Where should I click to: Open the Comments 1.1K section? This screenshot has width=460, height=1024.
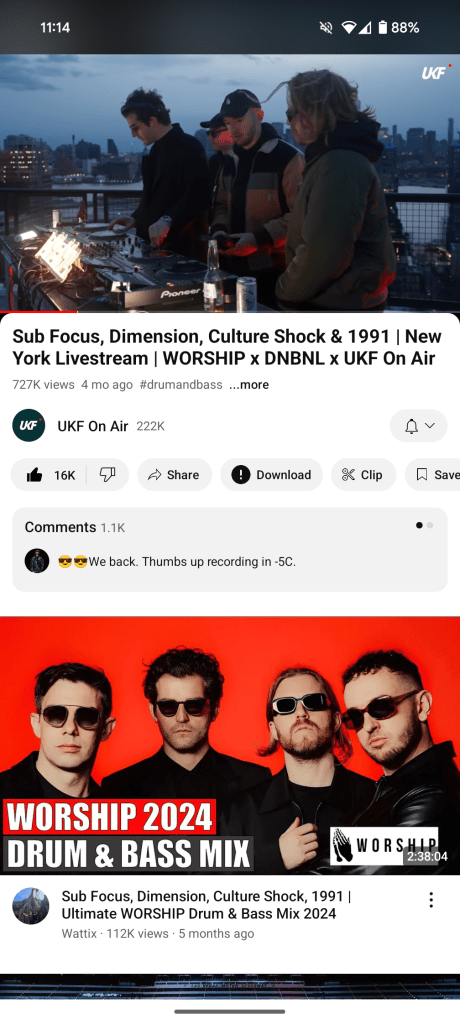click(x=230, y=550)
